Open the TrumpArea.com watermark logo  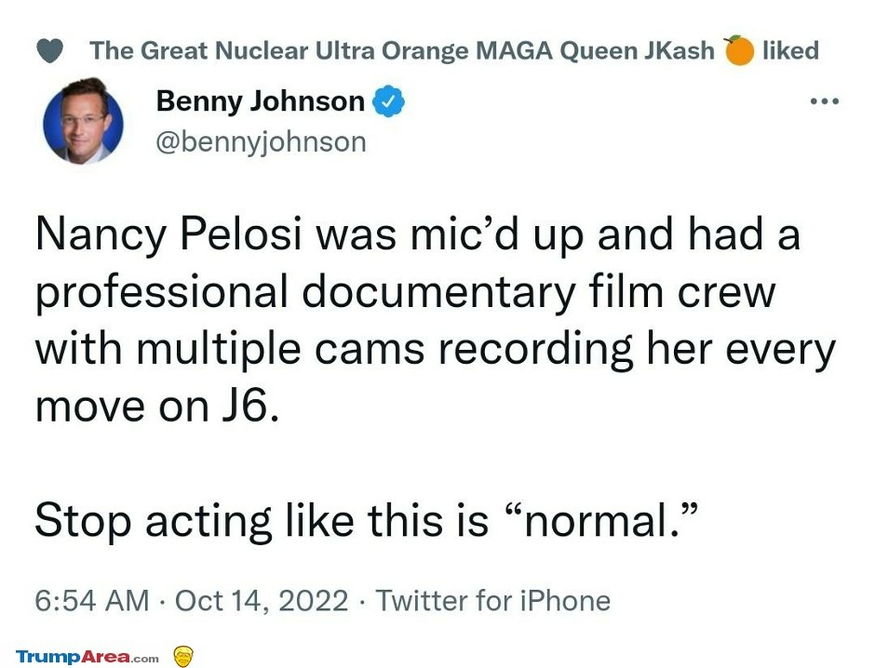pyautogui.click(x=87, y=657)
